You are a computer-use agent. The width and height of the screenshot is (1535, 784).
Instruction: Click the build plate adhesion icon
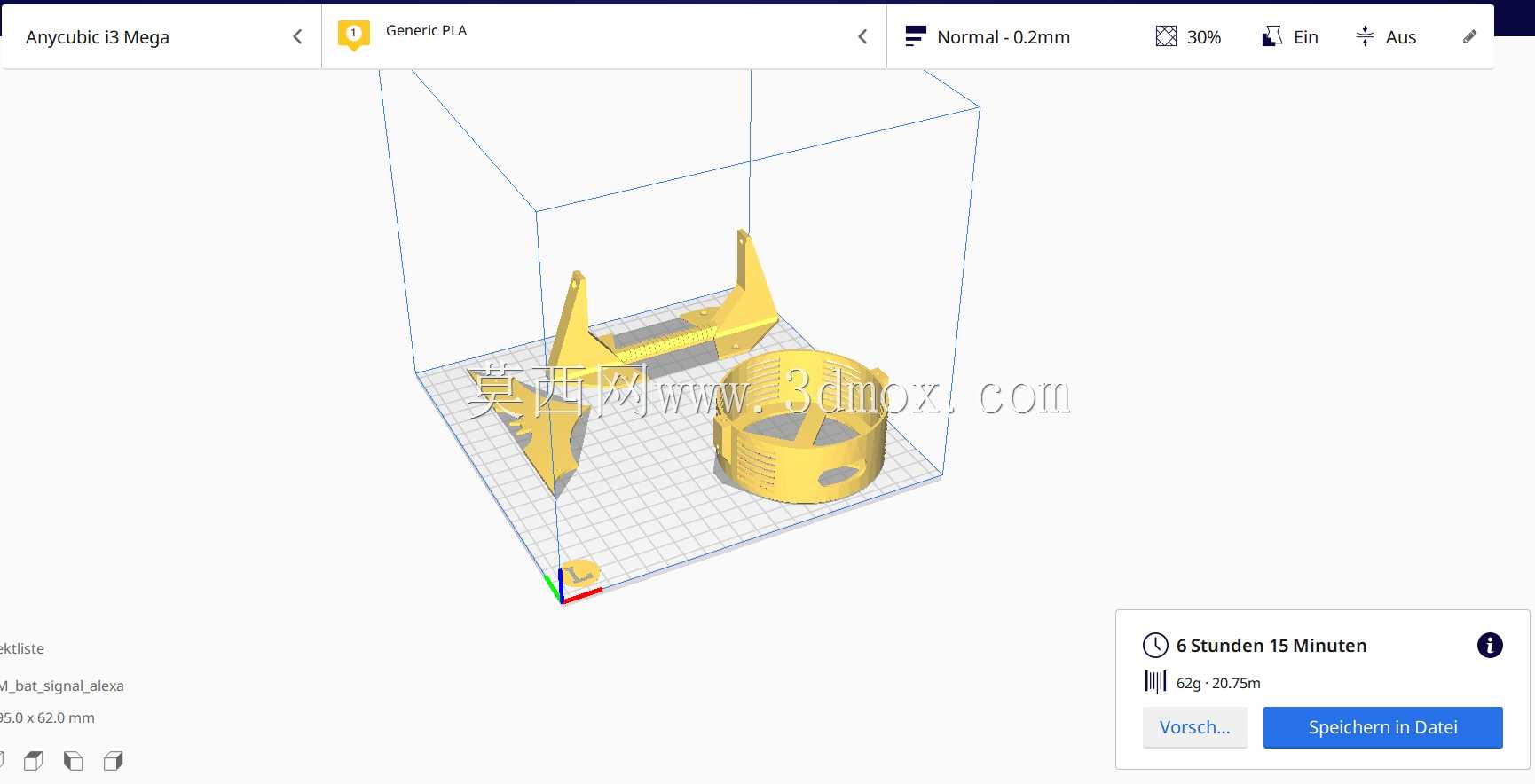click(x=1365, y=36)
